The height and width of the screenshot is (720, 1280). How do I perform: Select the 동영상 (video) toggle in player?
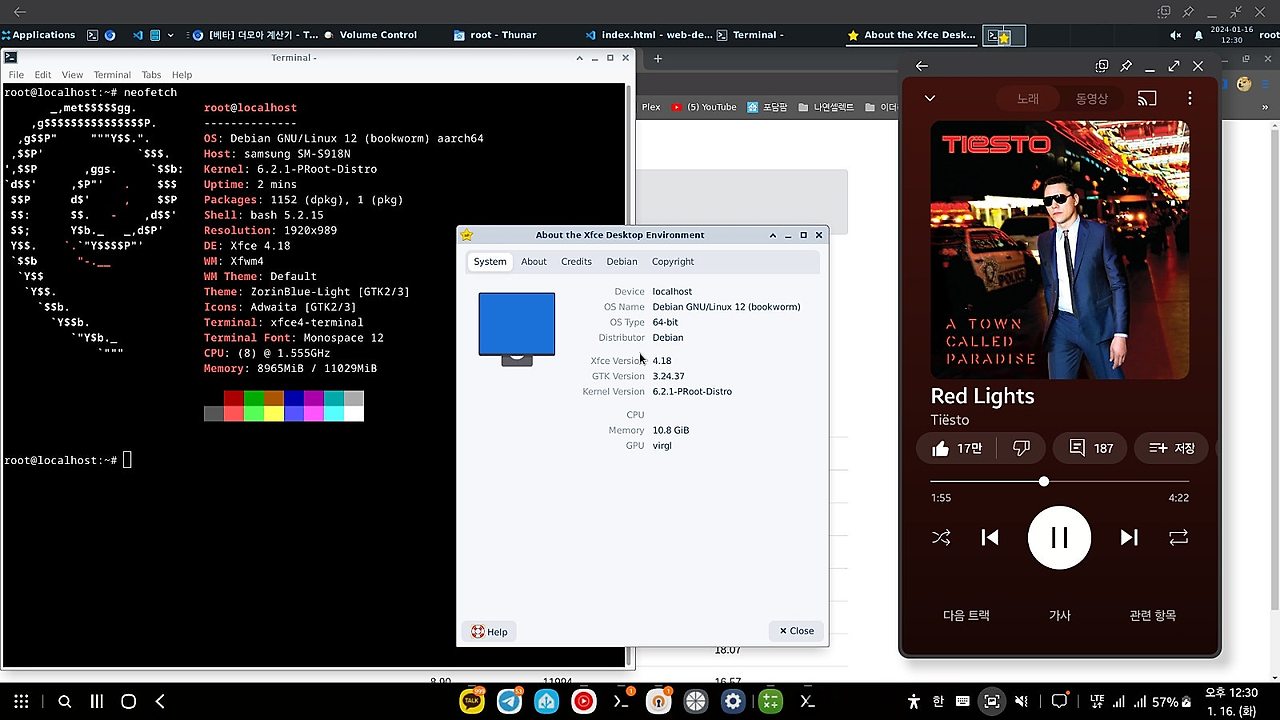tap(1092, 99)
